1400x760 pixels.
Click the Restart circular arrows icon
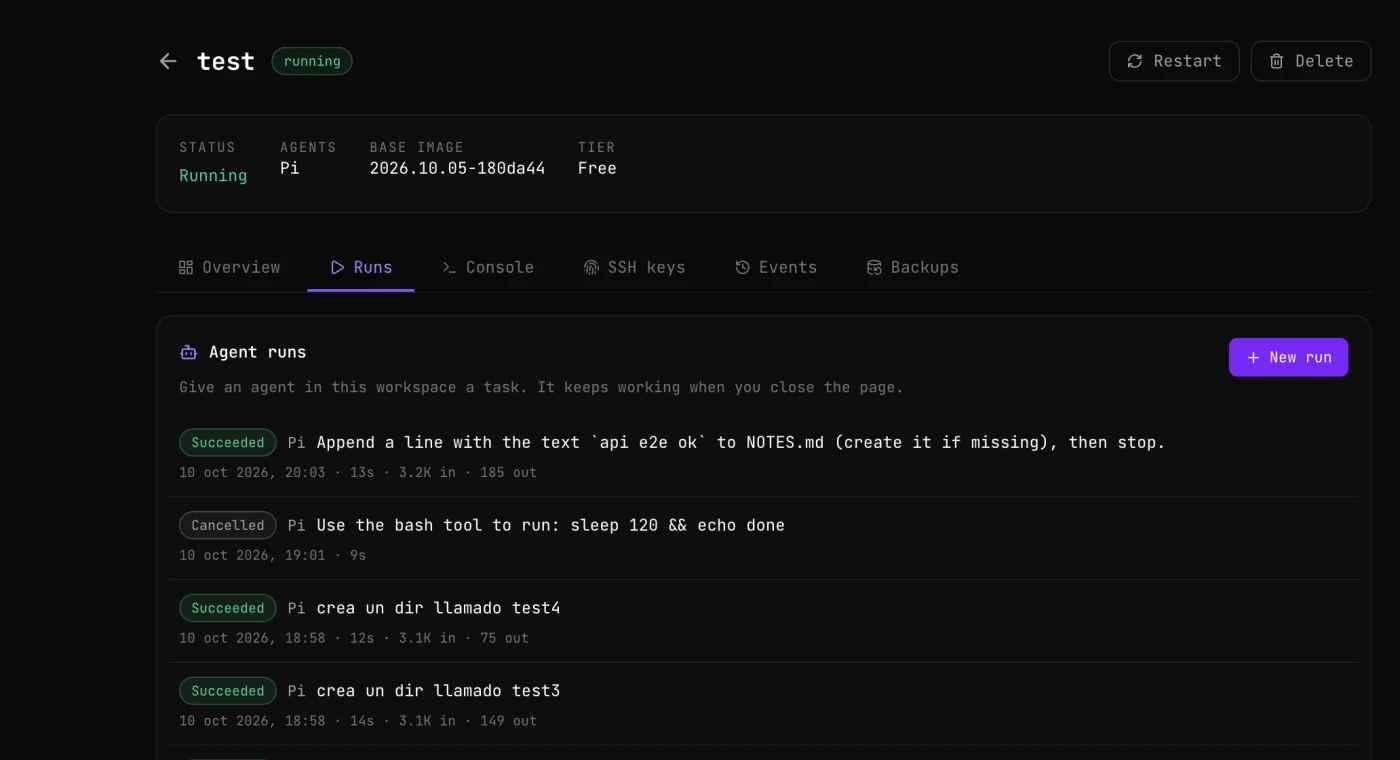pyautogui.click(x=1135, y=61)
